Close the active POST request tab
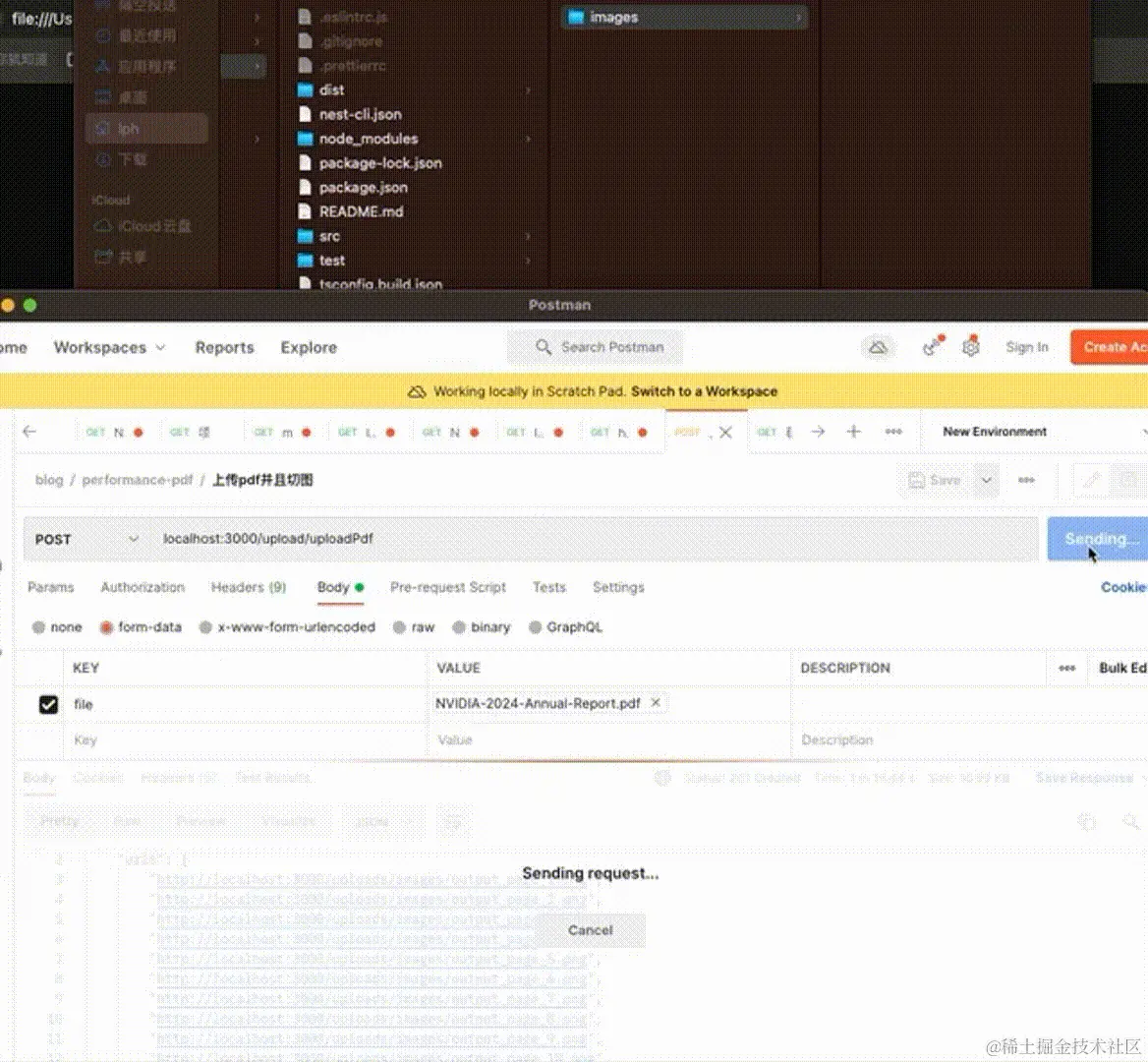This screenshot has height=1062, width=1148. tap(725, 432)
